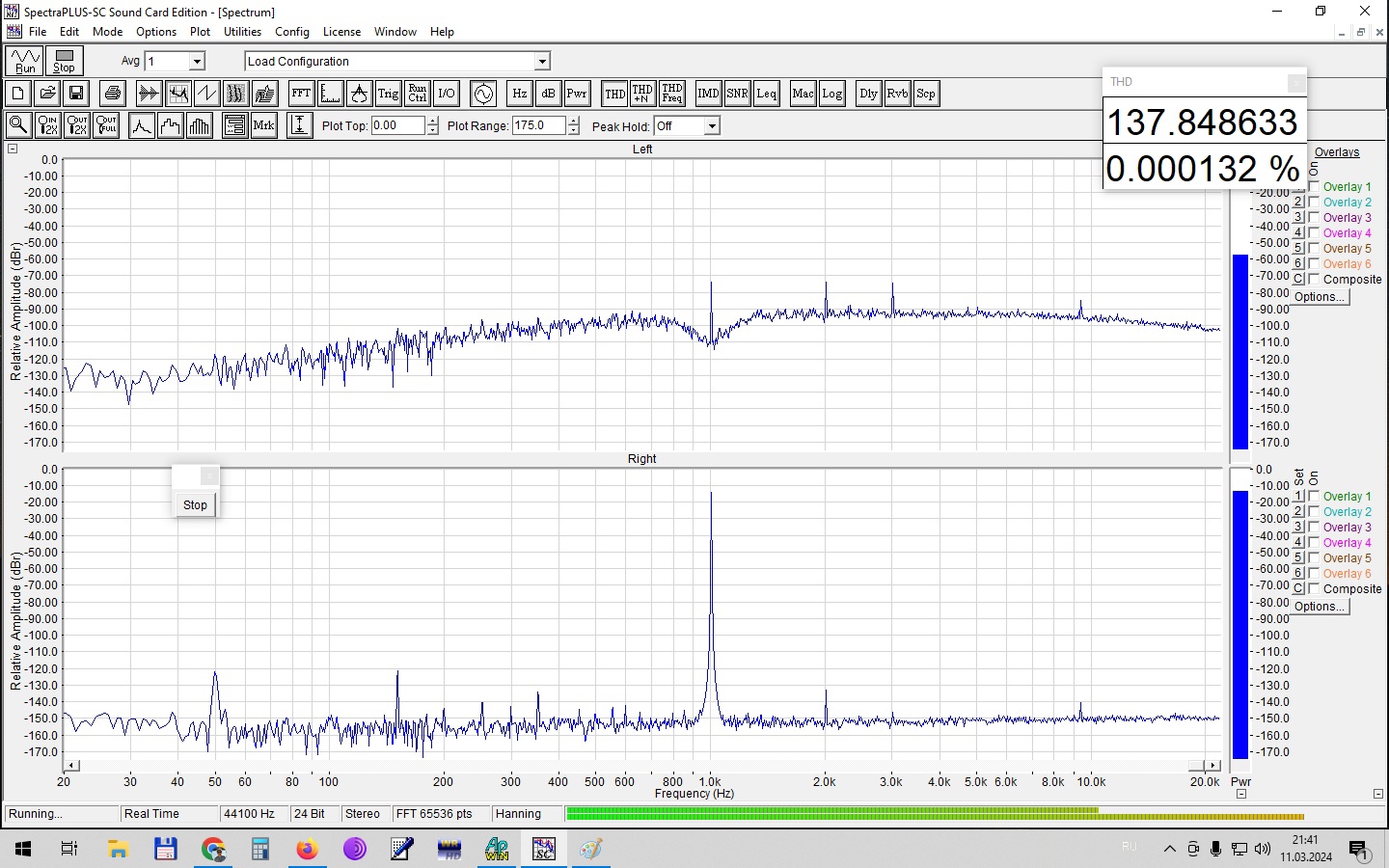This screenshot has width=1389, height=868.
Task: Click the print icon in the toolbar
Action: click(x=113, y=94)
